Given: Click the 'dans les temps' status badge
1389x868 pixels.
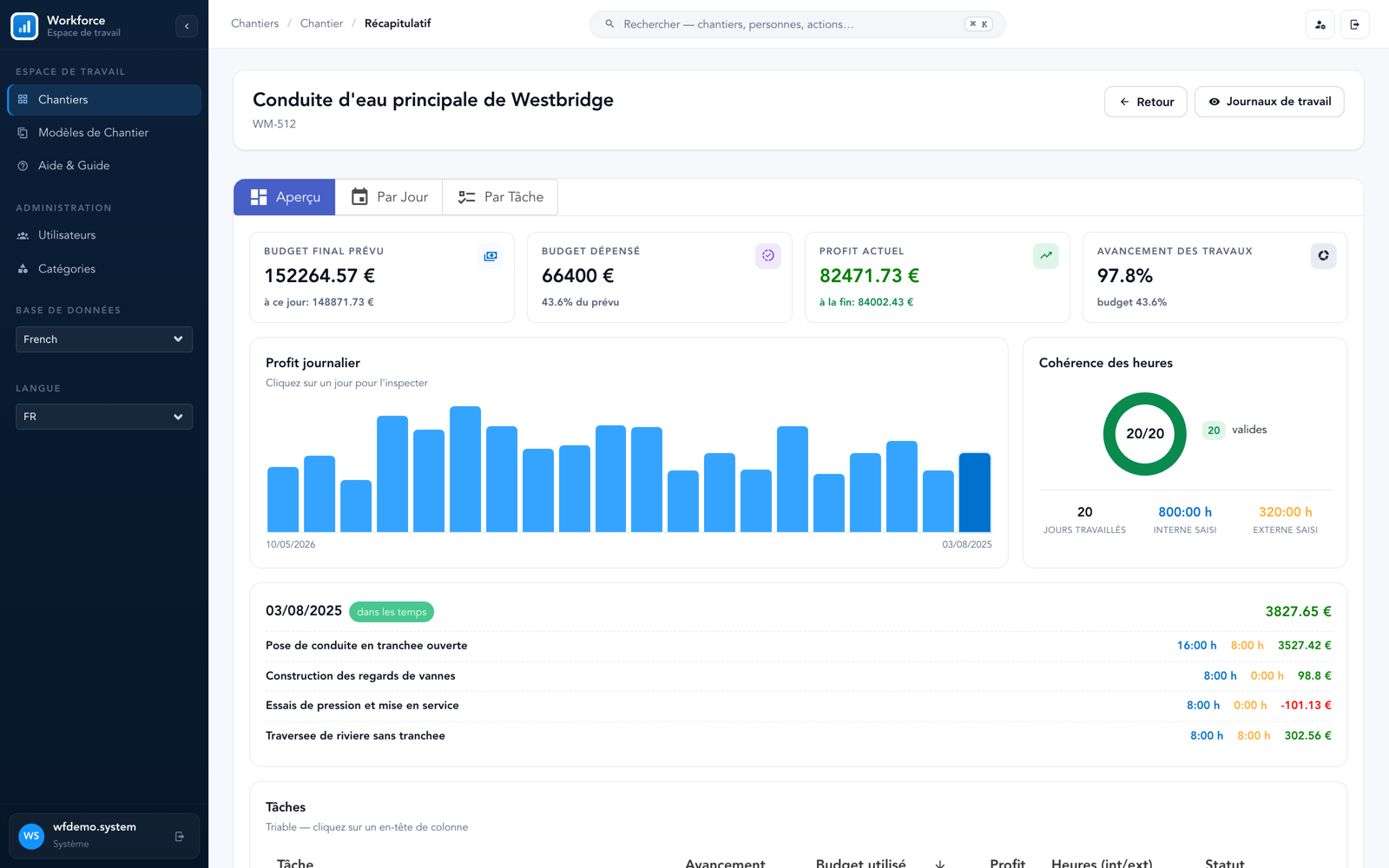Looking at the screenshot, I should pyautogui.click(x=392, y=612).
